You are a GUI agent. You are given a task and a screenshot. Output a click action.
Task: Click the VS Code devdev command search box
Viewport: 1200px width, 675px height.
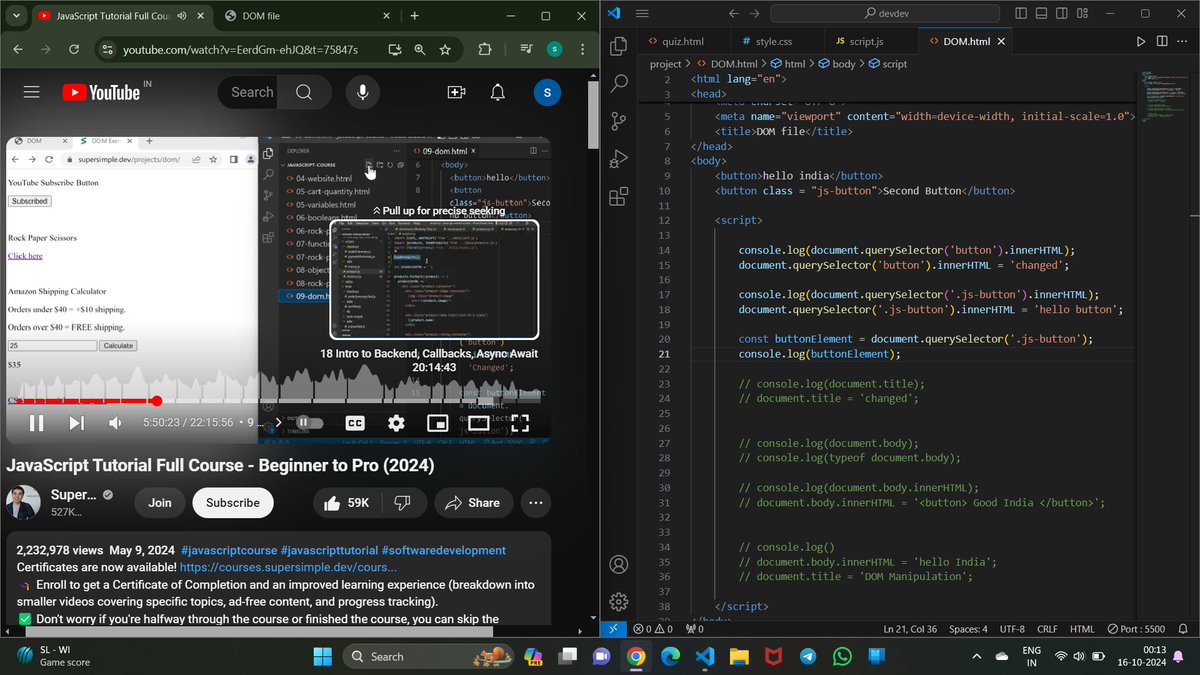884,13
